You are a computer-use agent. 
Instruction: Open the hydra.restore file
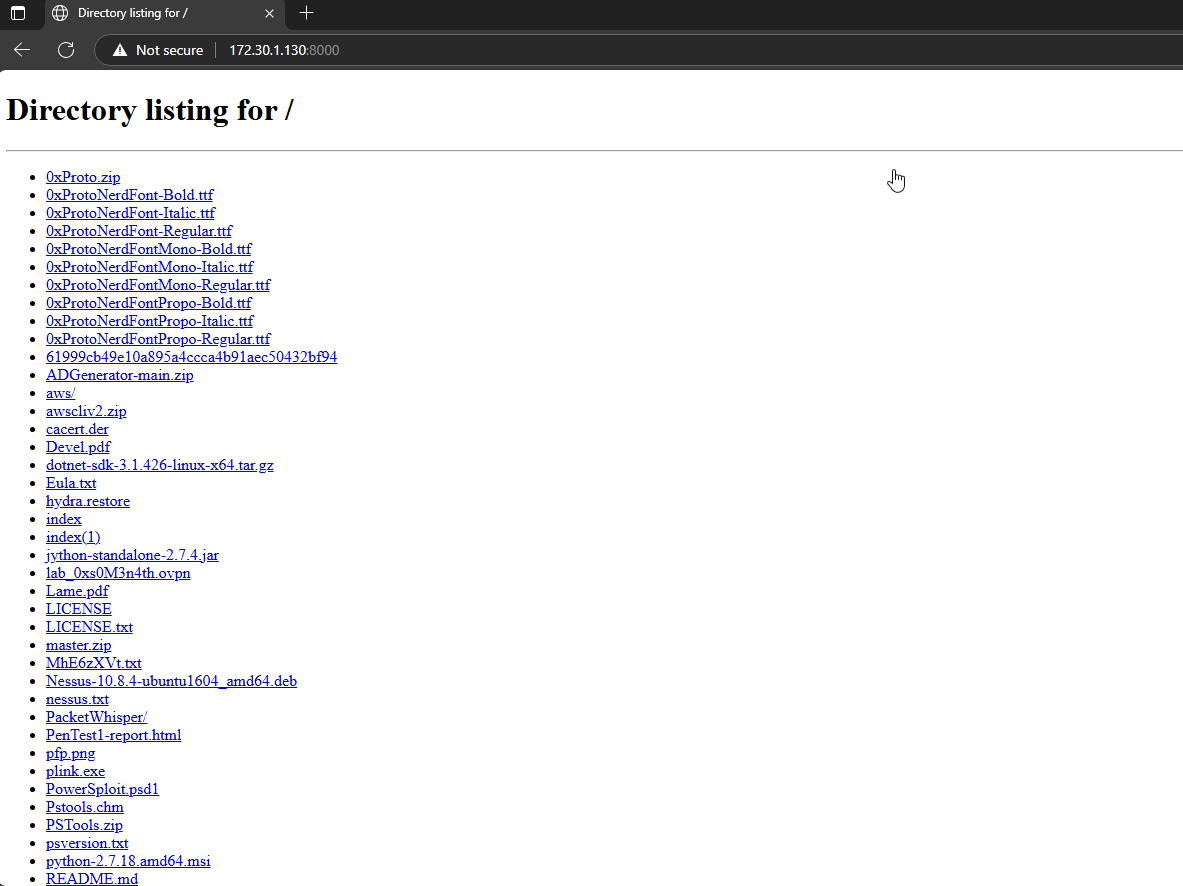coord(88,502)
